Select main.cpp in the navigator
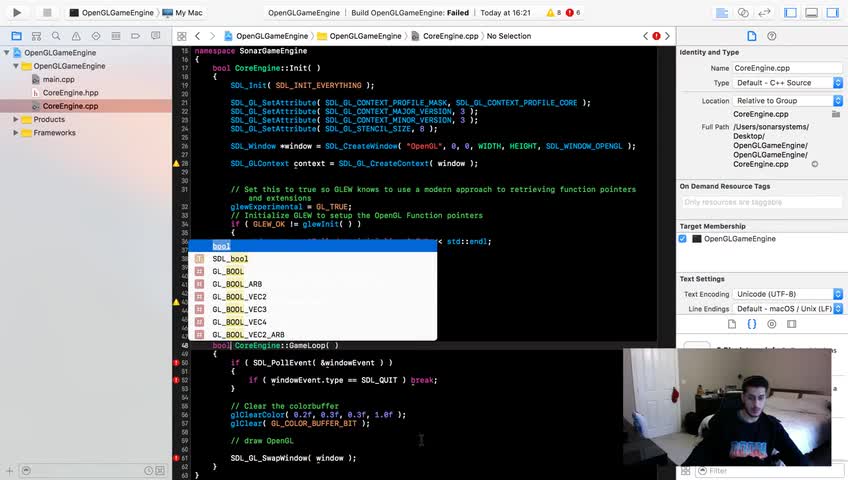Image resolution: width=848 pixels, height=480 pixels. [x=58, y=79]
